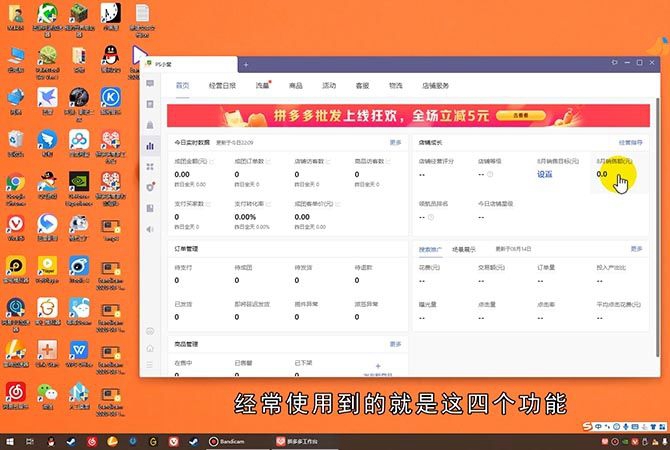Click 经营指导 link in 店铺成长 panel
The height and width of the screenshot is (450, 670).
pos(631,142)
